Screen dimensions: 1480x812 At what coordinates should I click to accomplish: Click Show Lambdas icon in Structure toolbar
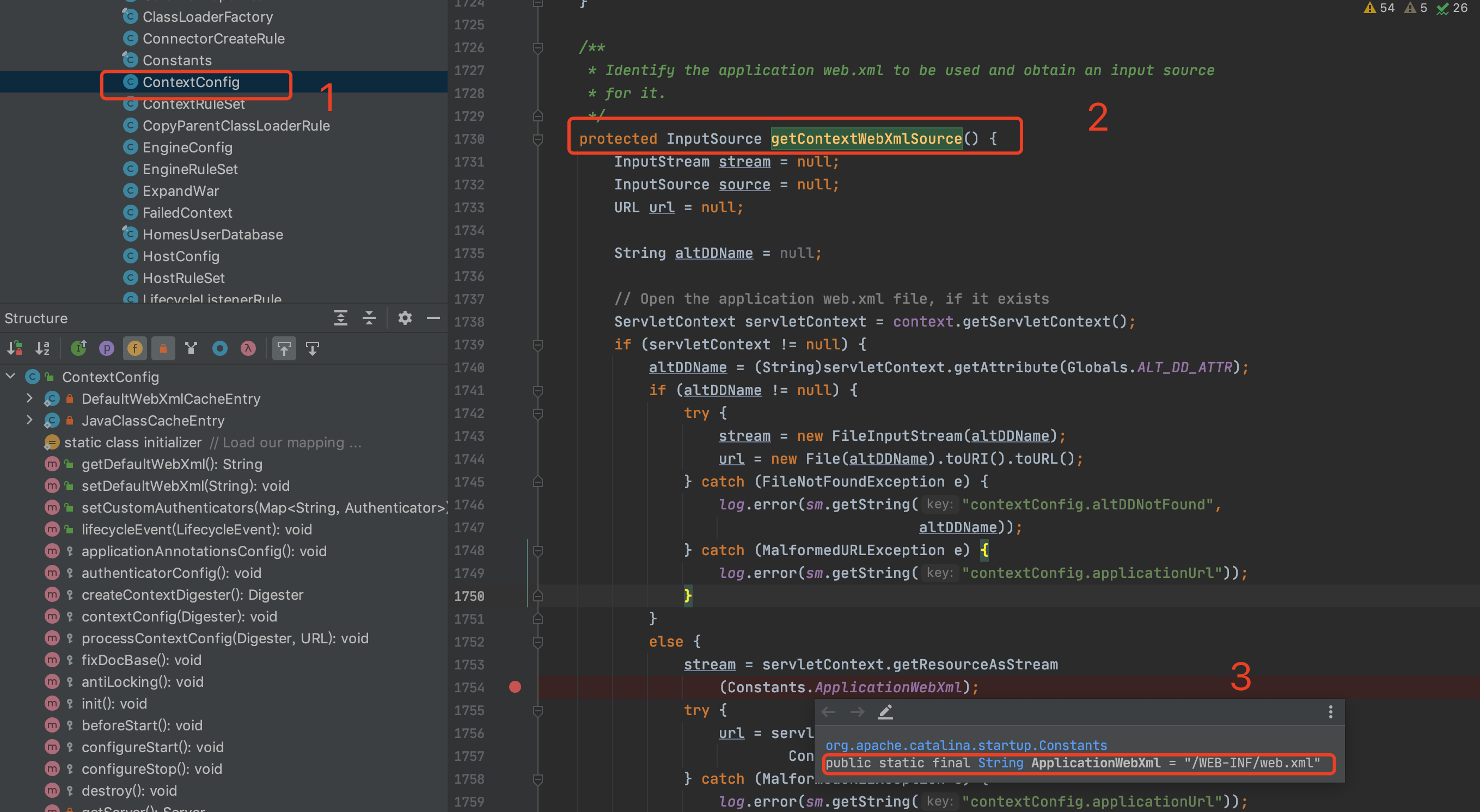point(248,348)
